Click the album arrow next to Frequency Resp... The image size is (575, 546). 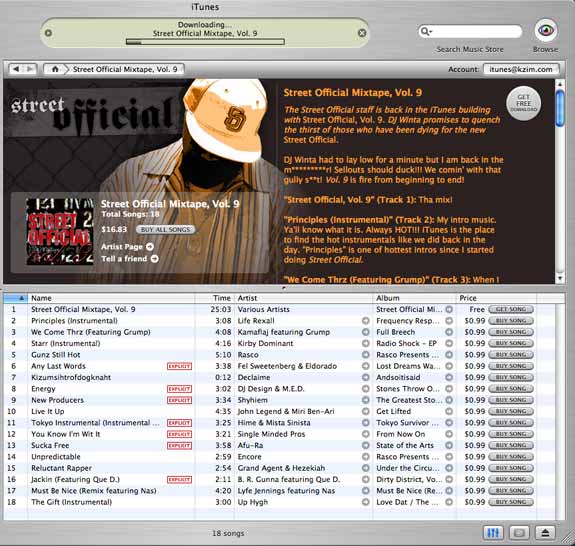(449, 321)
